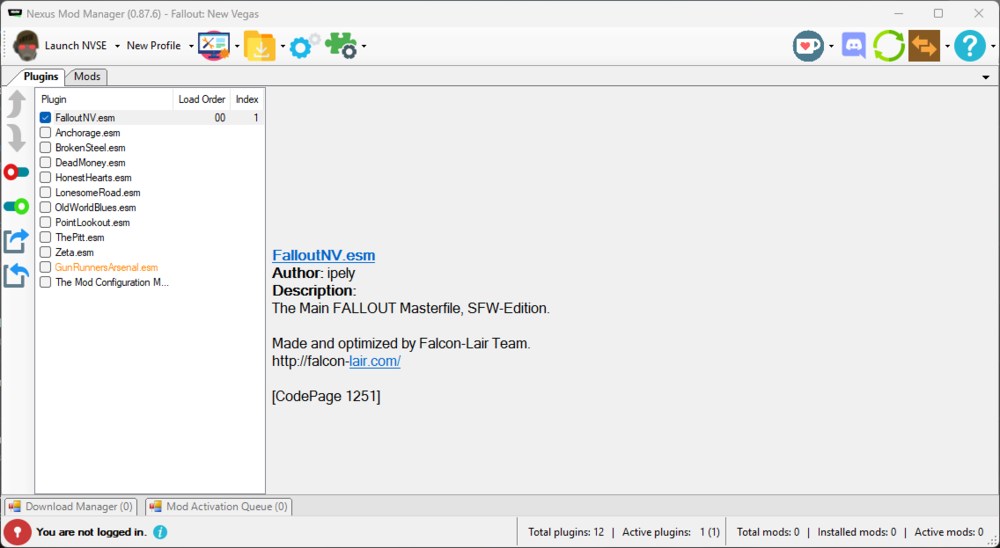Select the FalloutNV.esm plugin name

[x=85, y=118]
